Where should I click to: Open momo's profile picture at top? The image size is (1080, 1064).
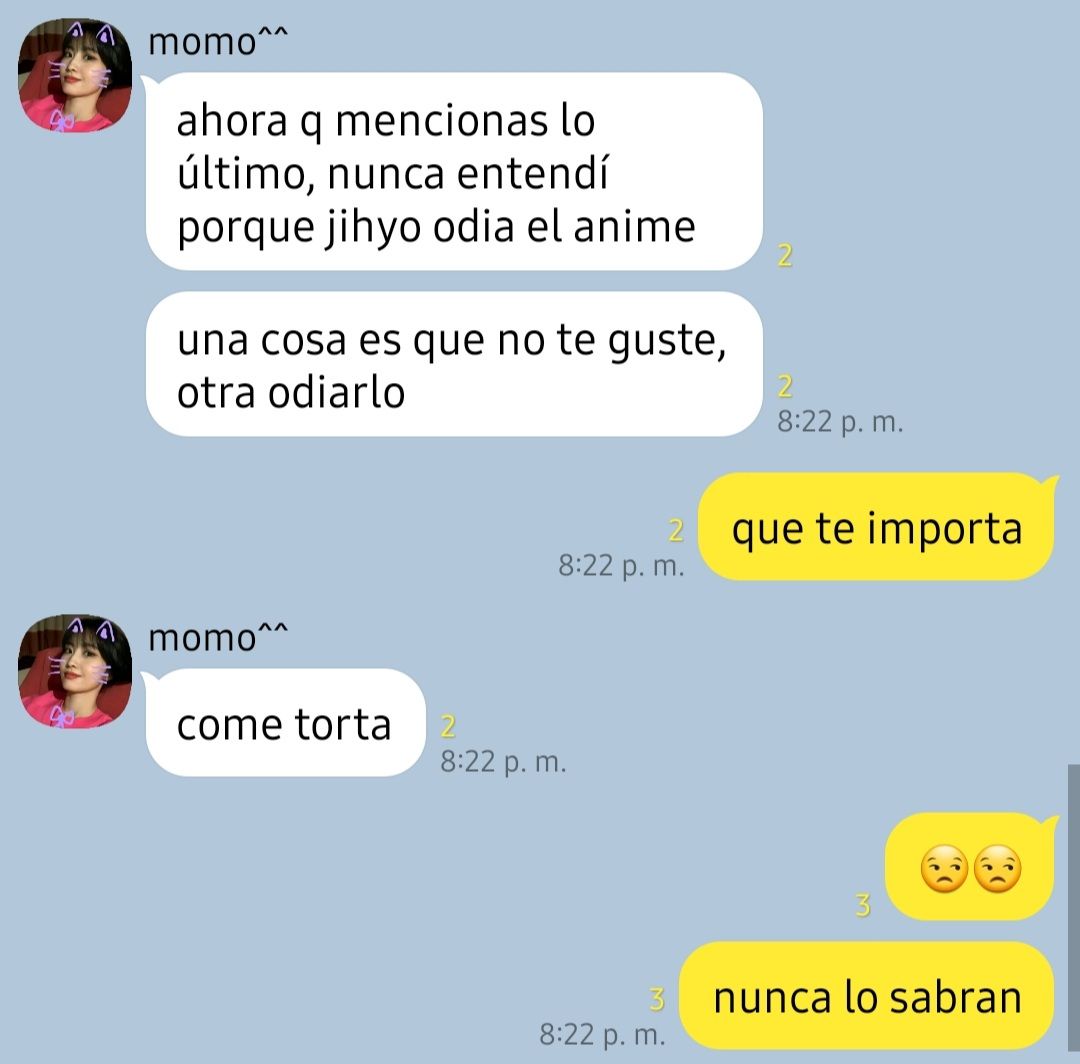point(74,75)
